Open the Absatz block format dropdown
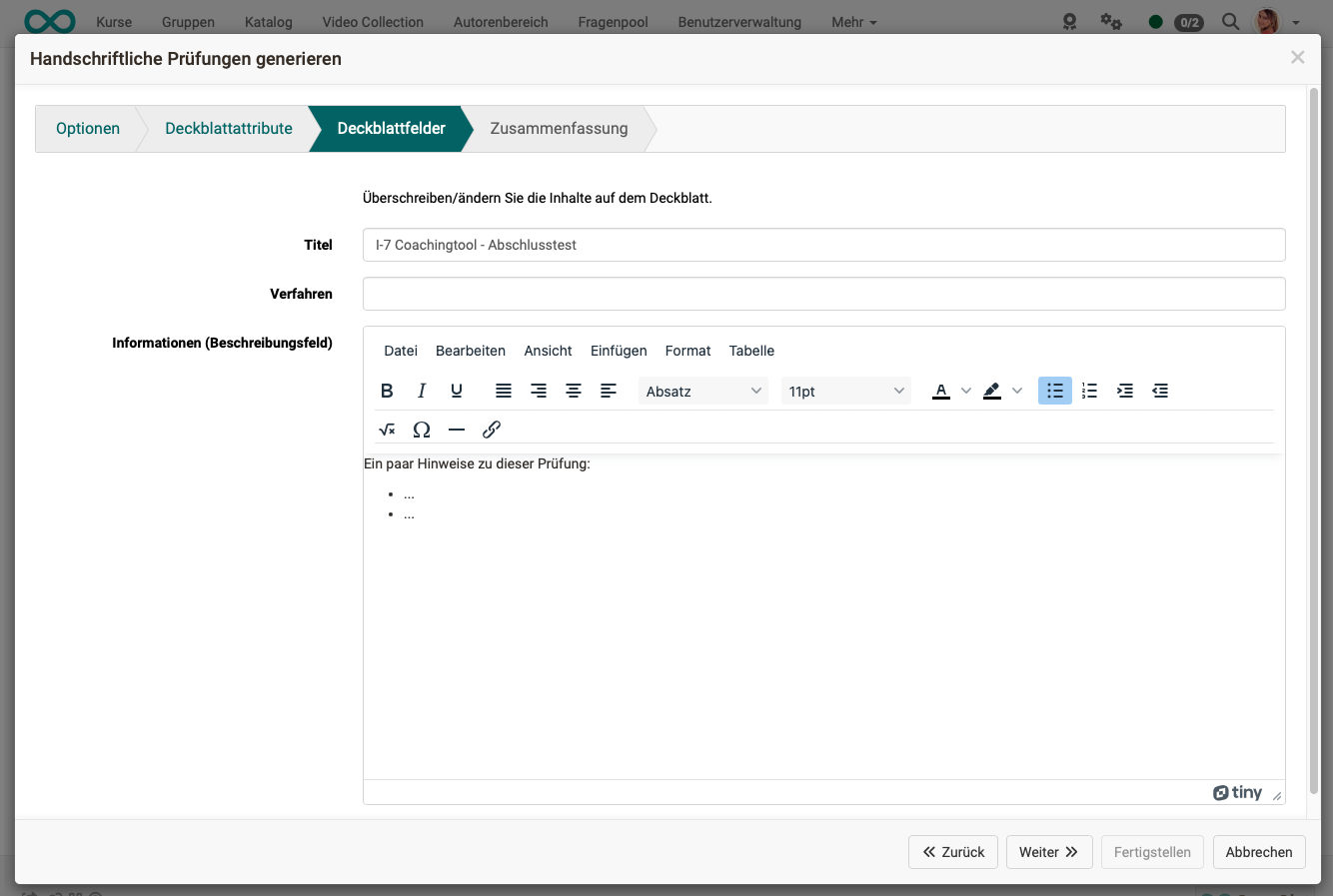Viewport: 1333px width, 896px height. point(702,392)
